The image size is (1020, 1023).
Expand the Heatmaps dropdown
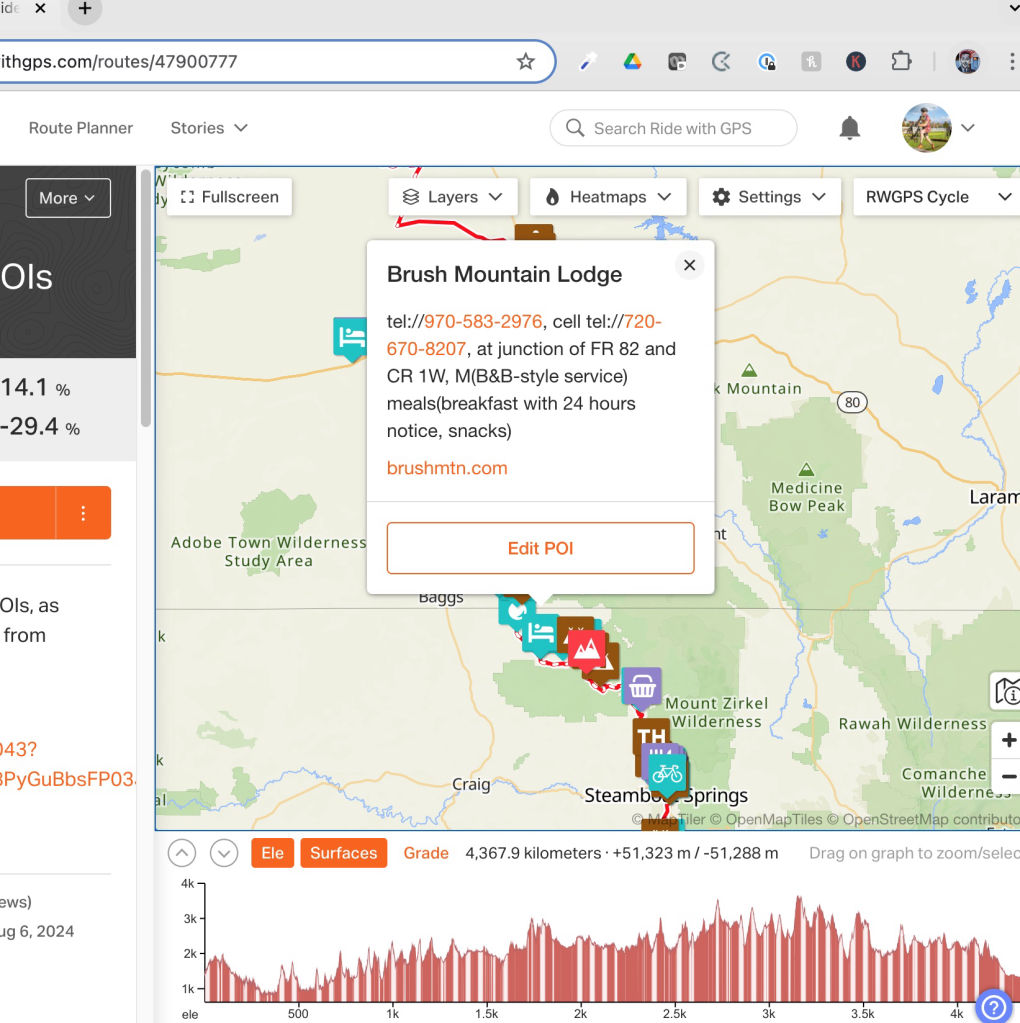[x=607, y=197]
